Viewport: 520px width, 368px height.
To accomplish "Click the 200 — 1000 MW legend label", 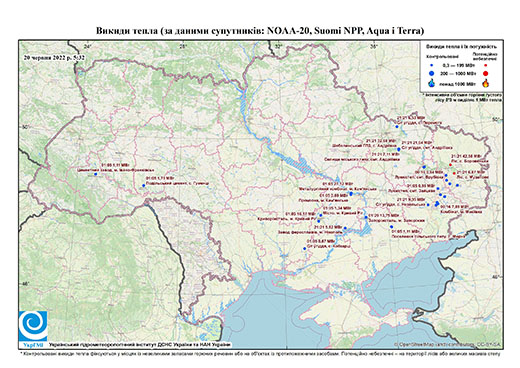I will coord(459,73).
